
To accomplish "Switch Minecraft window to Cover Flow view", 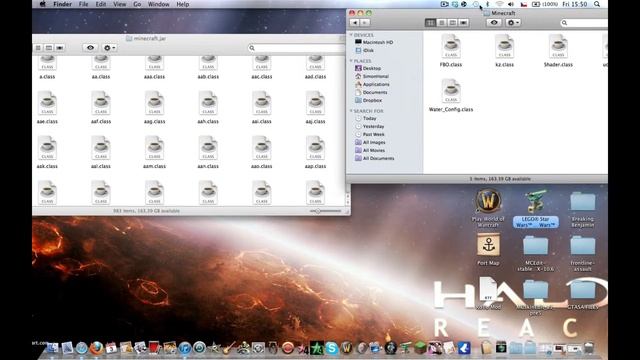I will pos(463,23).
